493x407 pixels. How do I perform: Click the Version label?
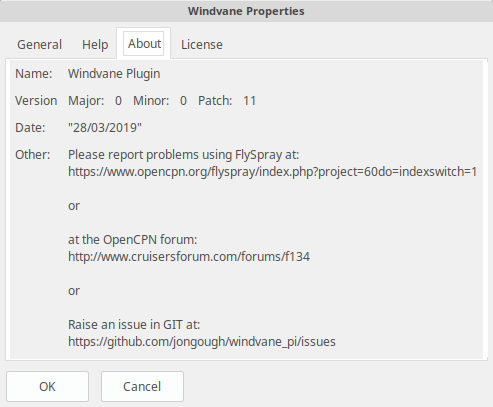click(x=36, y=101)
